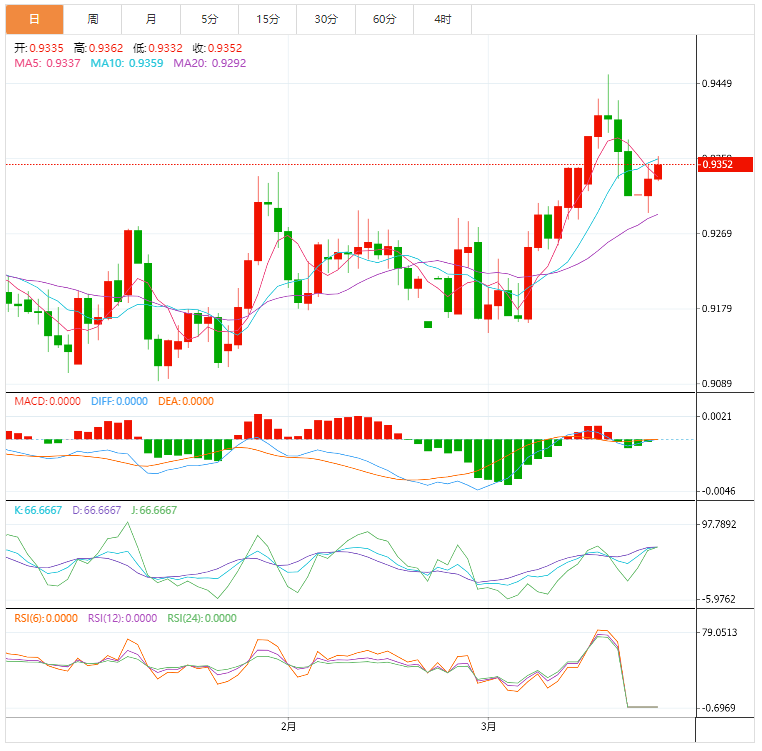This screenshot has height=751, width=762.
Task: Switch to the 周 weekly tab
Action: pos(93,19)
